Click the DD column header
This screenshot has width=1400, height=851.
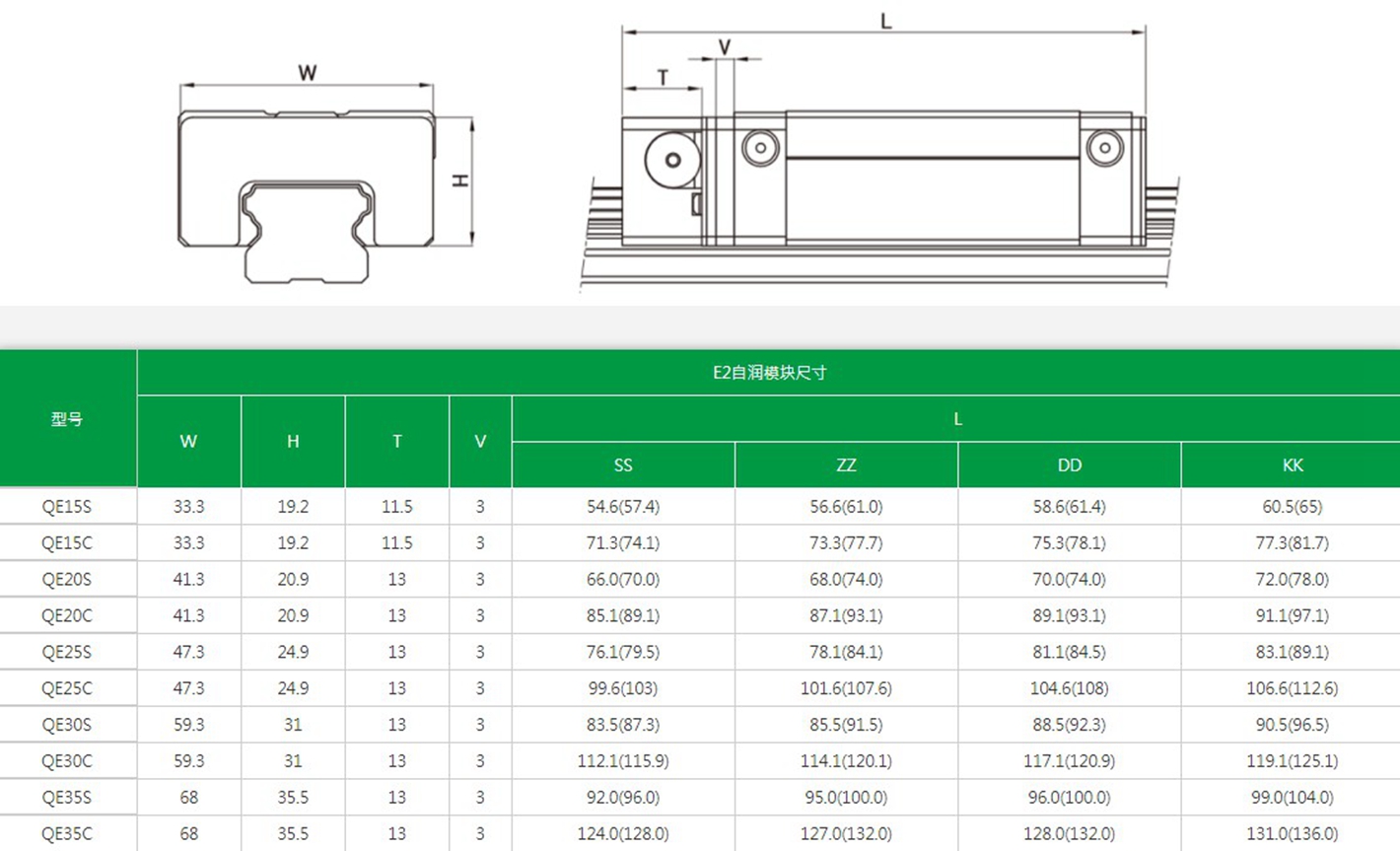[x=1069, y=465]
